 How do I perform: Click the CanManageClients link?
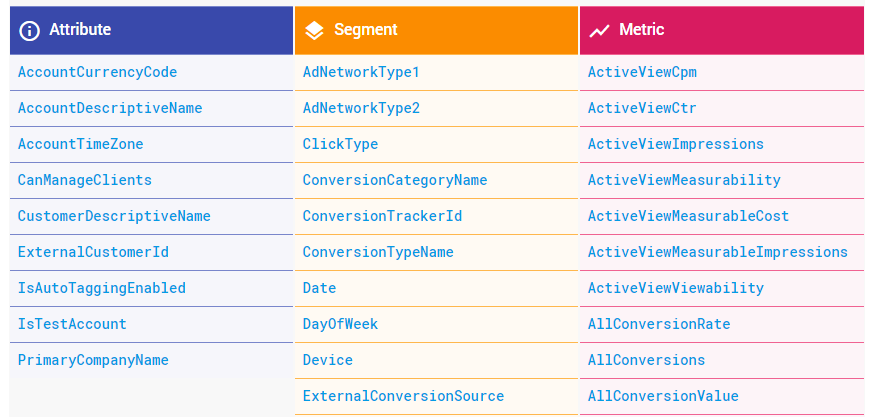(85, 180)
